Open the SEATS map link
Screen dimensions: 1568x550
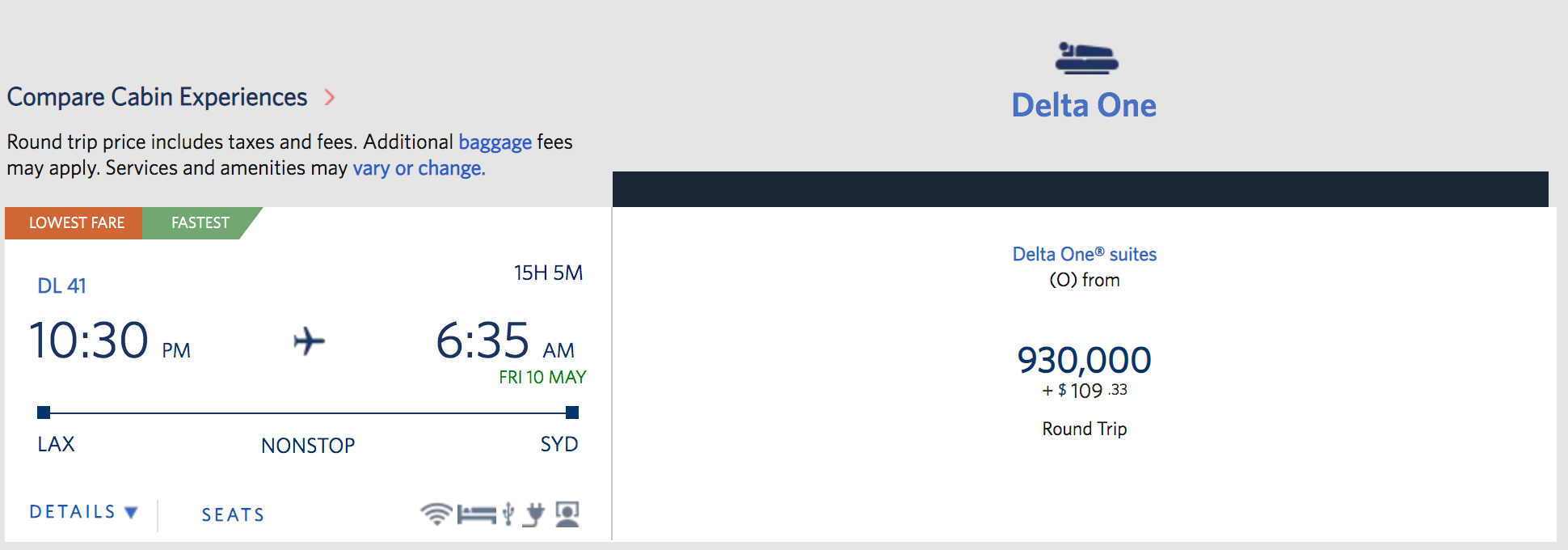coord(233,514)
